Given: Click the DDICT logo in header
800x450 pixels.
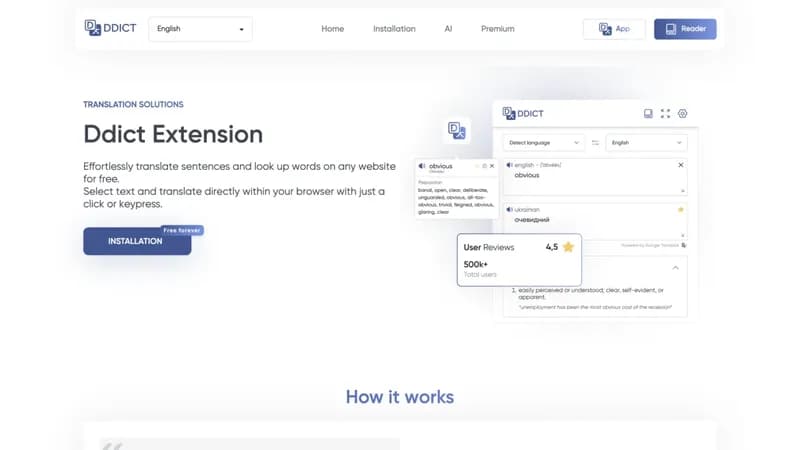Looking at the screenshot, I should pos(110,28).
